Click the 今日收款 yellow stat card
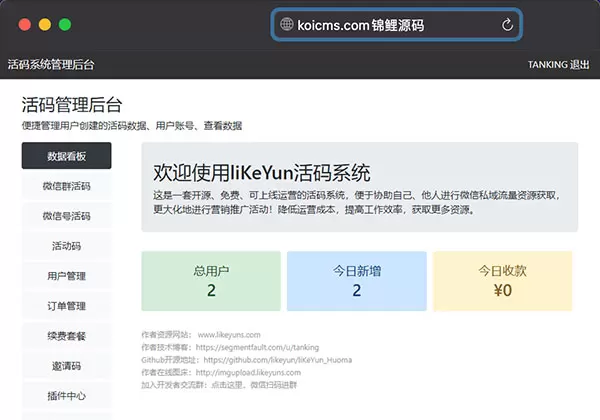600x420 pixels. [x=502, y=281]
